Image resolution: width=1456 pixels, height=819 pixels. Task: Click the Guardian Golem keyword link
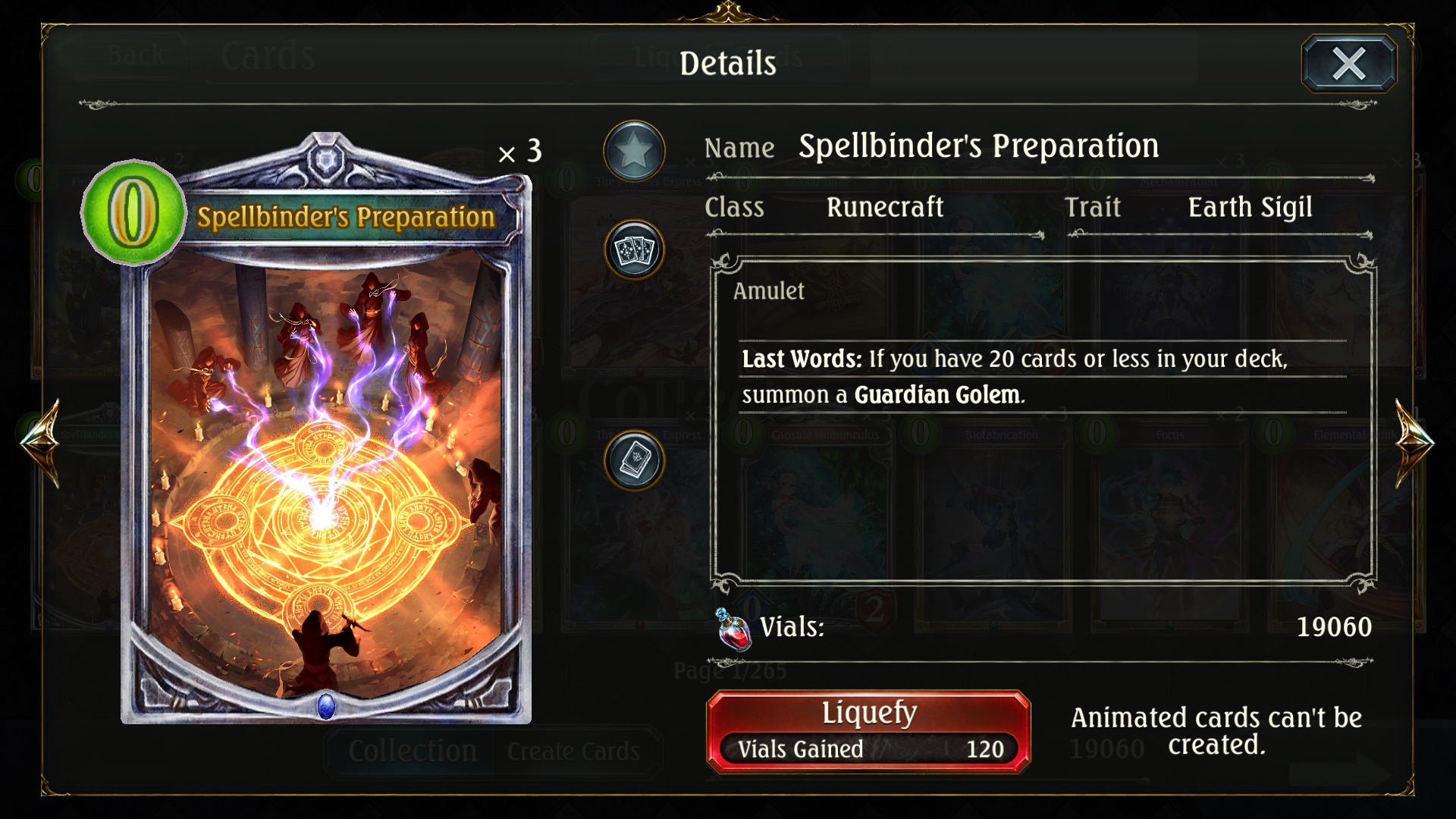tap(937, 395)
